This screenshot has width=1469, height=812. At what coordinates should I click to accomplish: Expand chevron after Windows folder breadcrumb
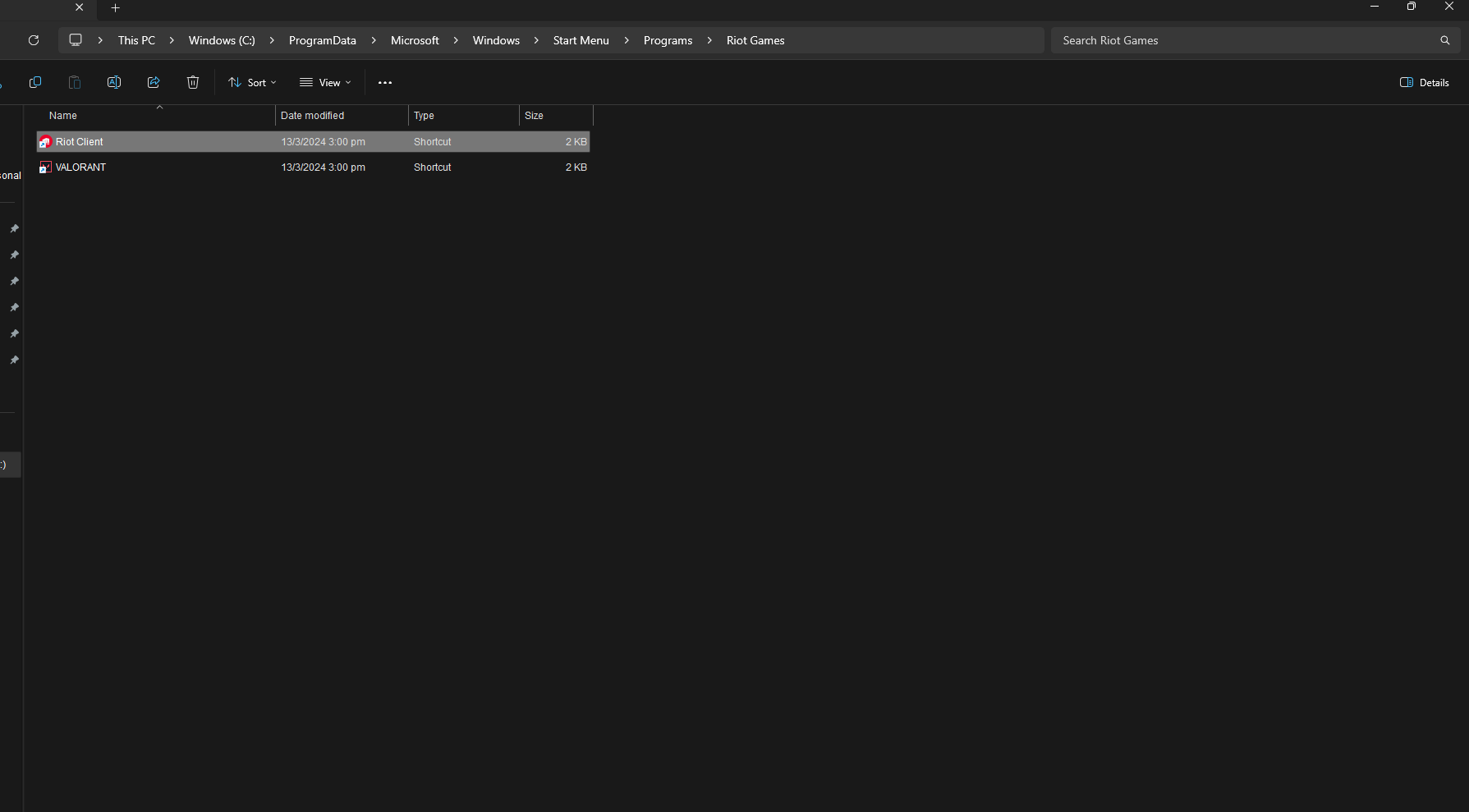(x=536, y=40)
